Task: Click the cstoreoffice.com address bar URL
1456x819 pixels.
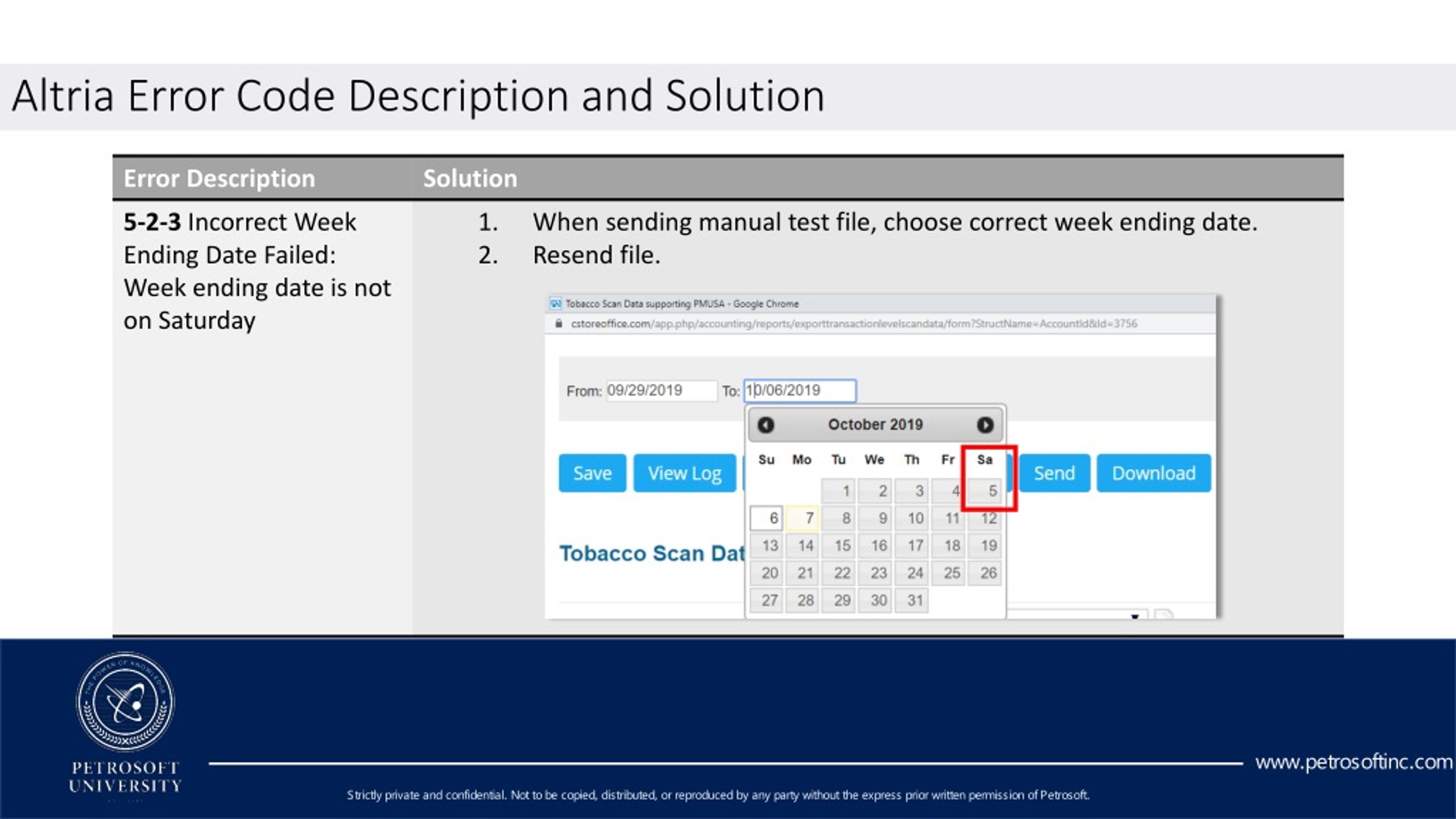Action: pos(853,324)
